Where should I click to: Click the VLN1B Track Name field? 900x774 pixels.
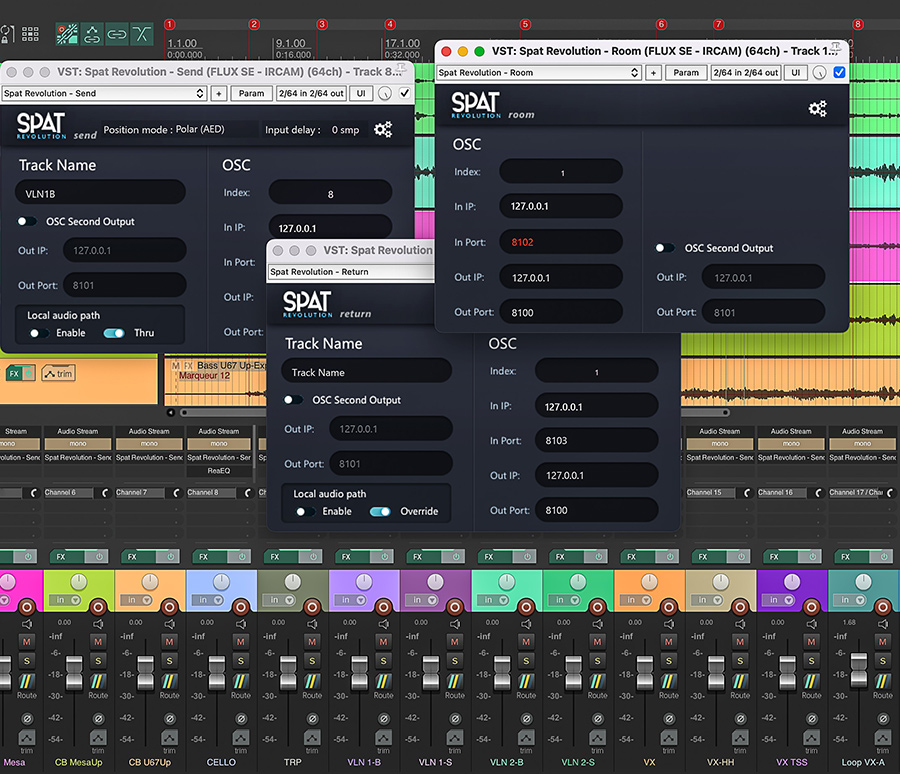coord(100,194)
